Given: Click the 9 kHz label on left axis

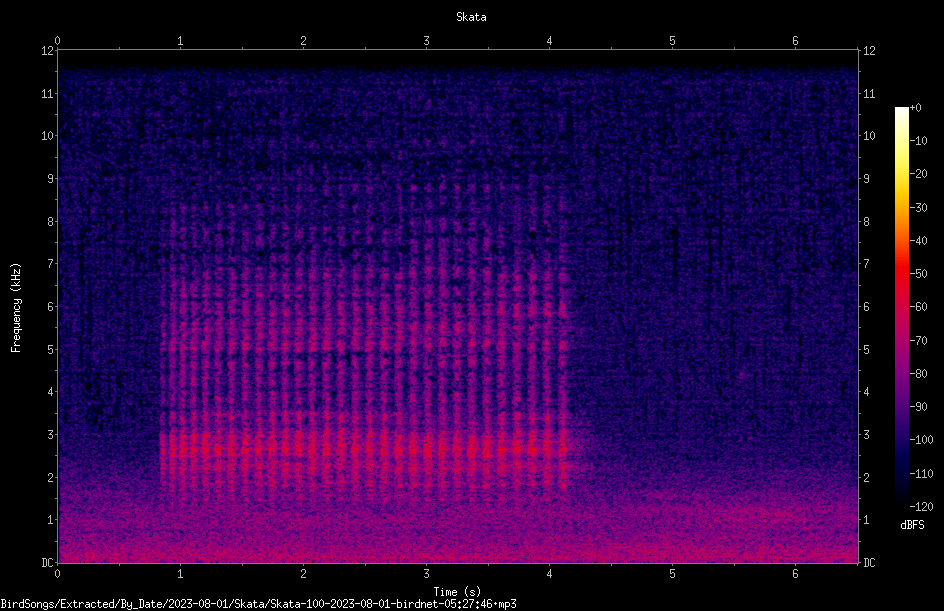Looking at the screenshot, I should 51,179.
